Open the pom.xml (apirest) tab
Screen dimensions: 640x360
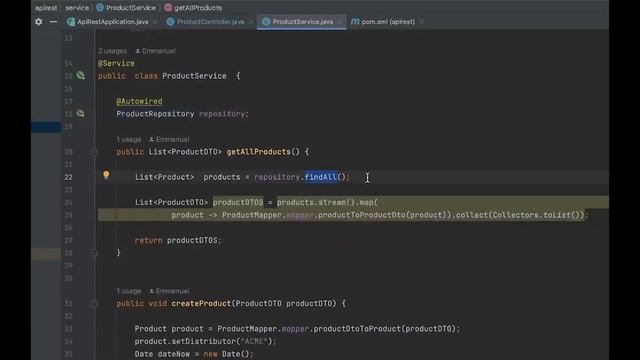pos(383,22)
